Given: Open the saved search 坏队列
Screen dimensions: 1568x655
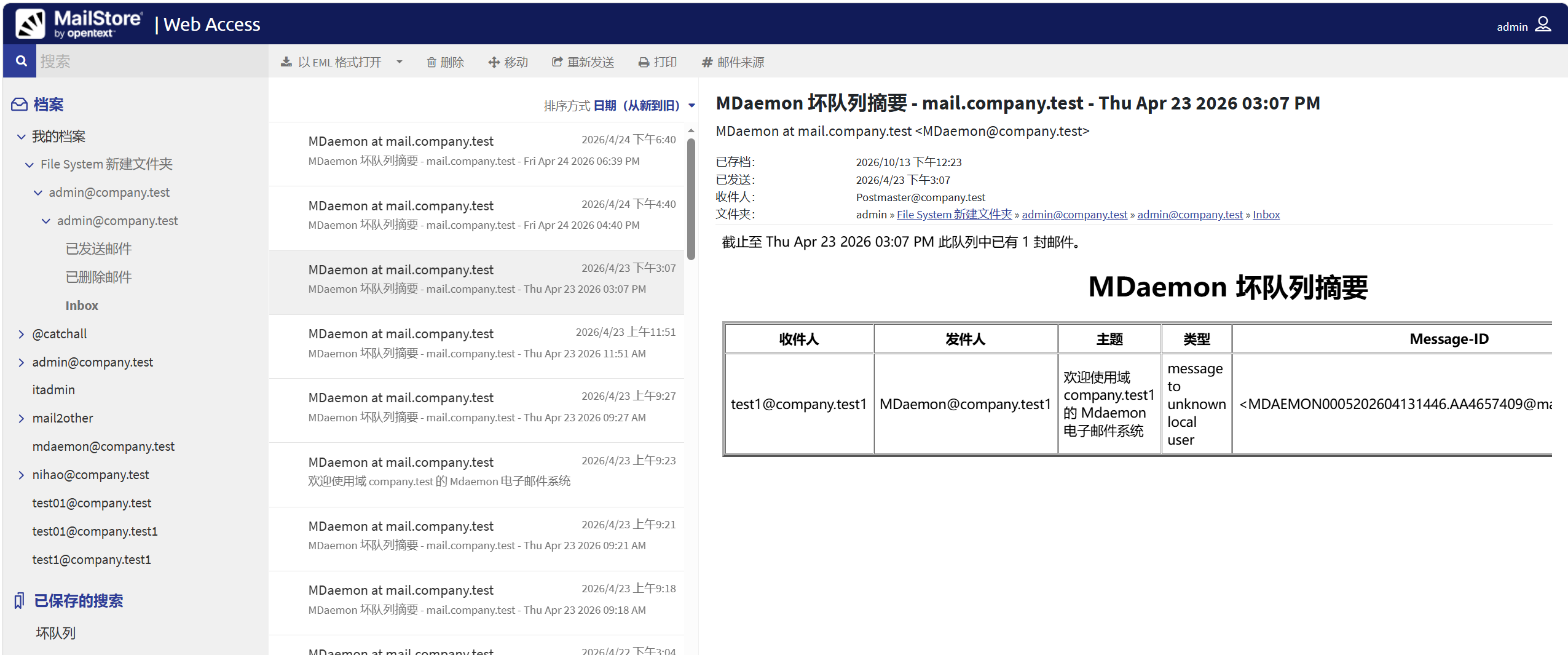Looking at the screenshot, I should (x=55, y=633).
